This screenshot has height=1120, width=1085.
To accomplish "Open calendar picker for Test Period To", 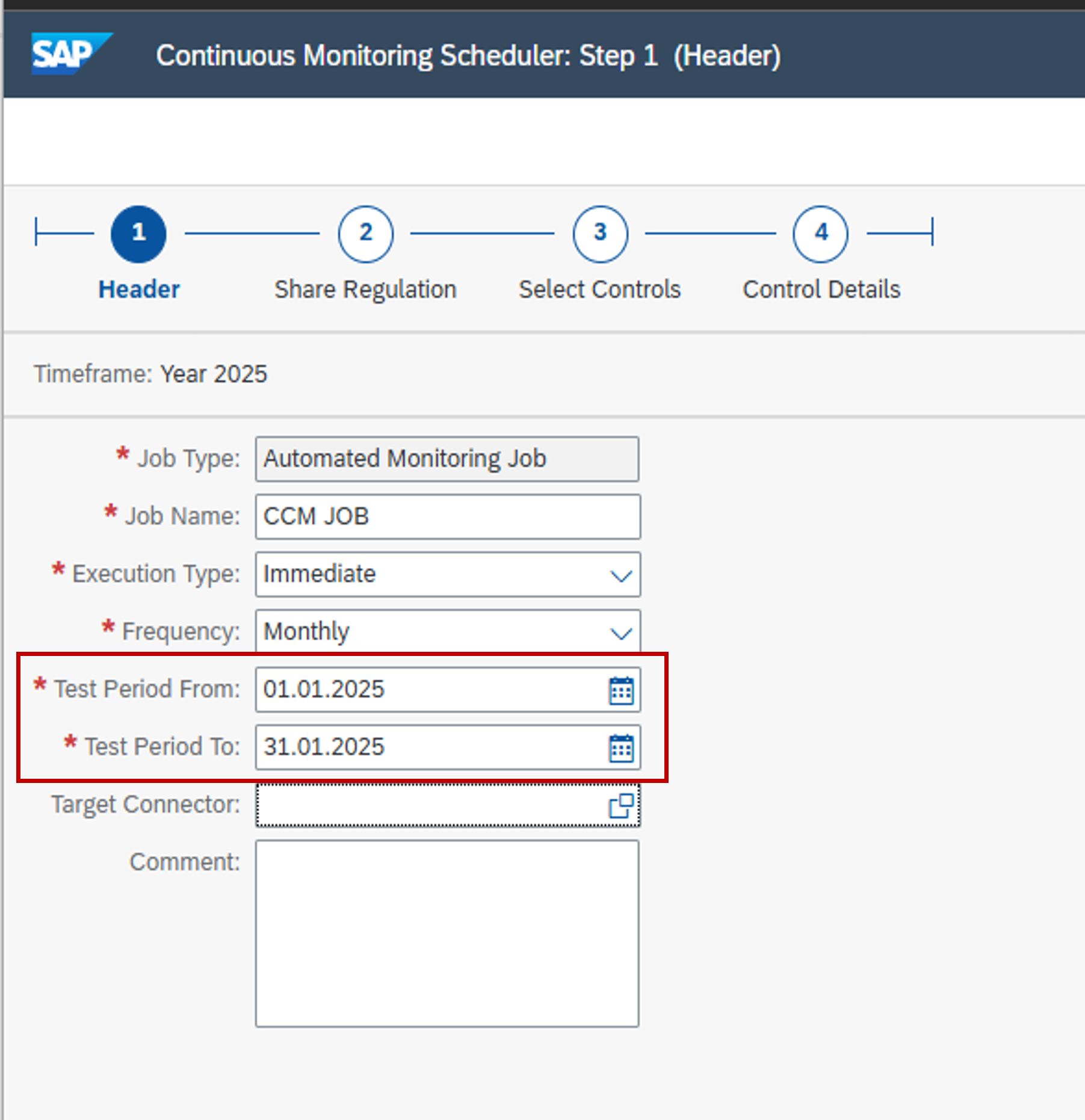I will pyautogui.click(x=620, y=748).
